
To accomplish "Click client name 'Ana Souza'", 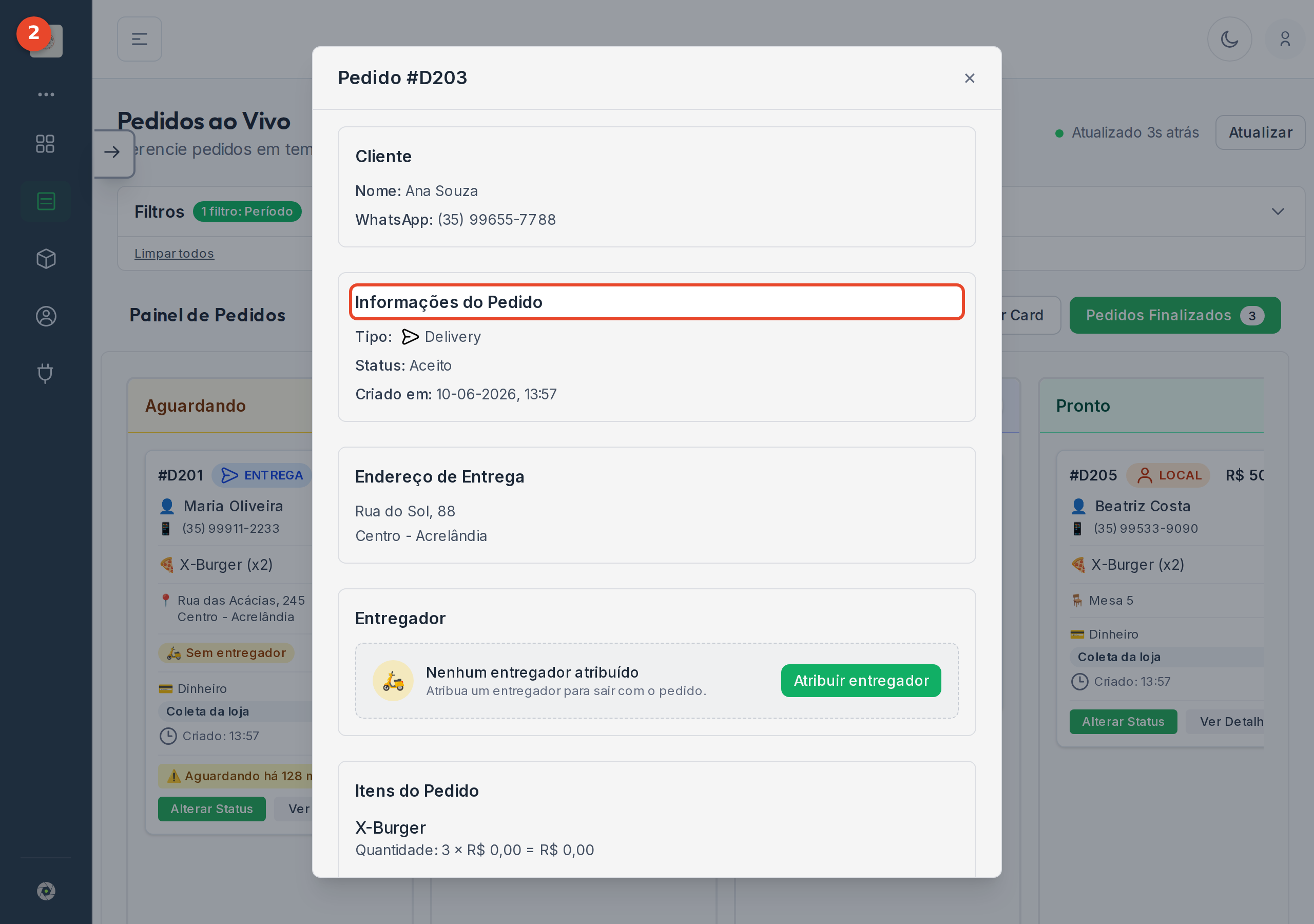I will 441,190.
